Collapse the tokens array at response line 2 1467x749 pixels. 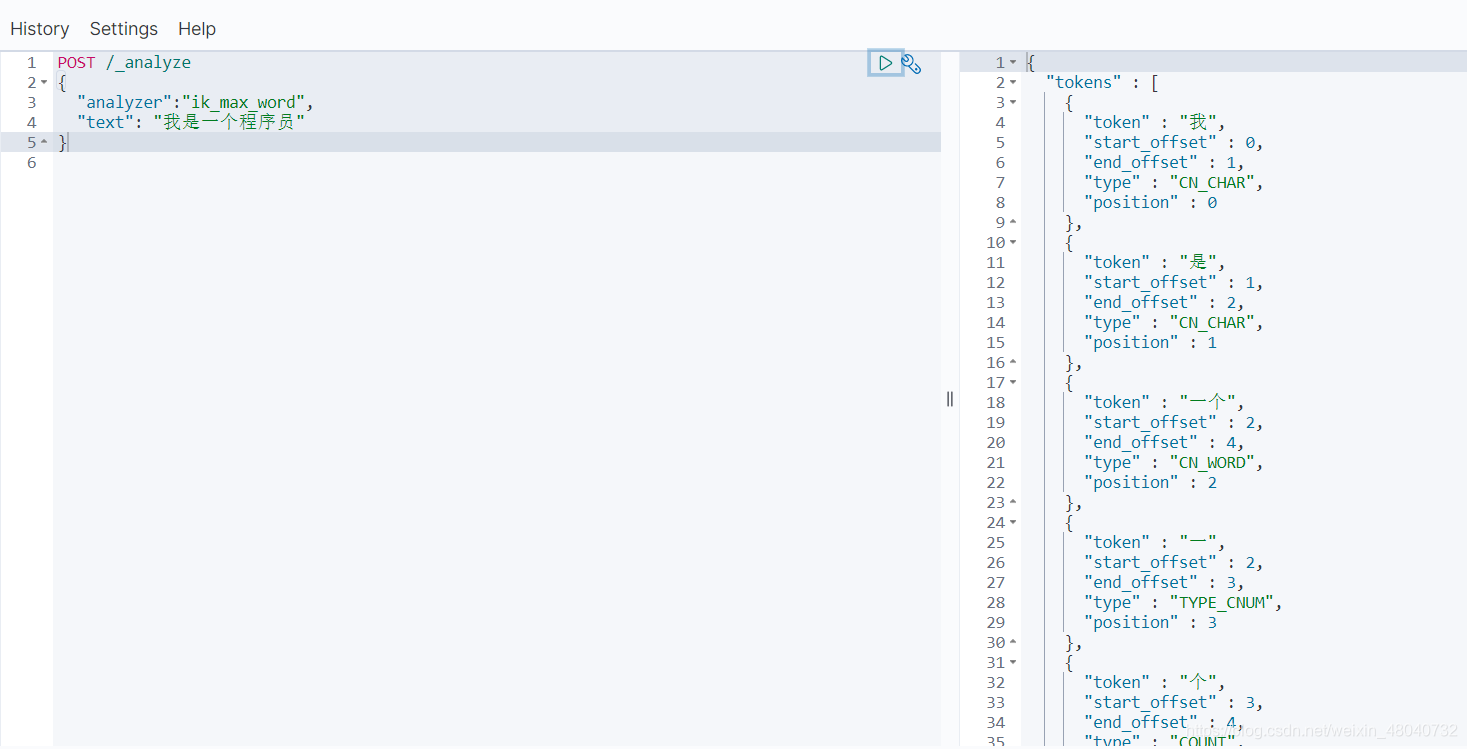click(1013, 82)
